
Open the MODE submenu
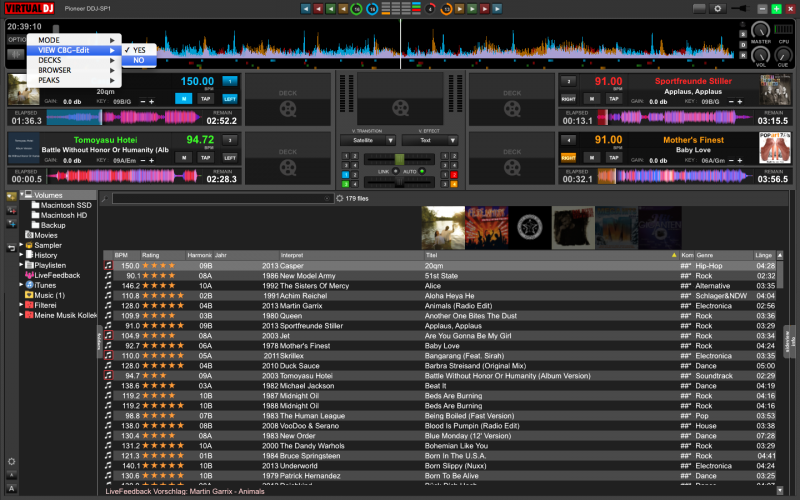74,40
